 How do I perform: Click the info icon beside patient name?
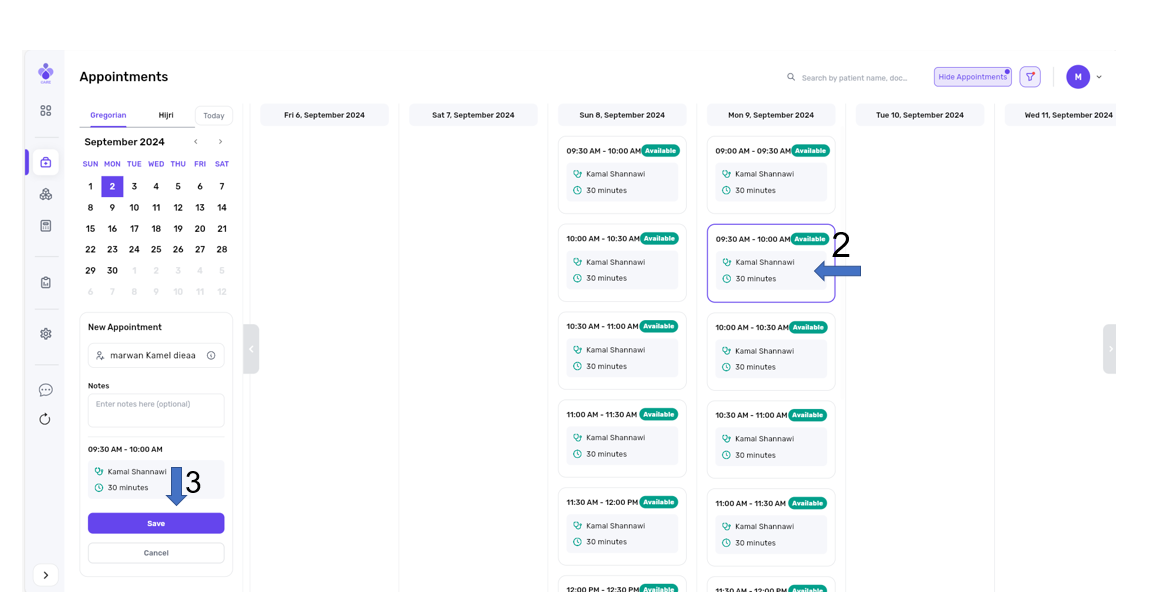point(211,355)
